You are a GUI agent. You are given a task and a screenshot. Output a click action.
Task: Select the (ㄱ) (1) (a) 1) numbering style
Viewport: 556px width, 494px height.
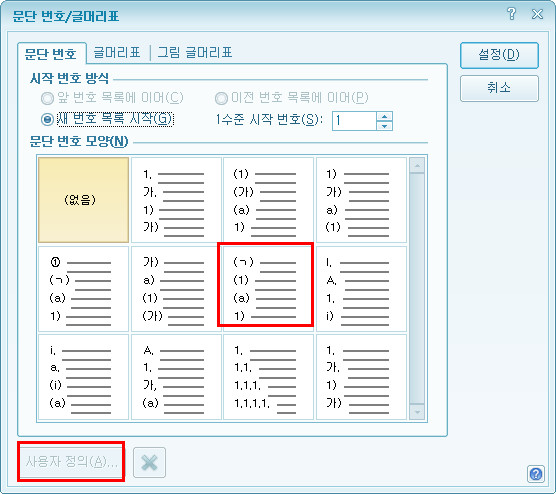click(265, 284)
